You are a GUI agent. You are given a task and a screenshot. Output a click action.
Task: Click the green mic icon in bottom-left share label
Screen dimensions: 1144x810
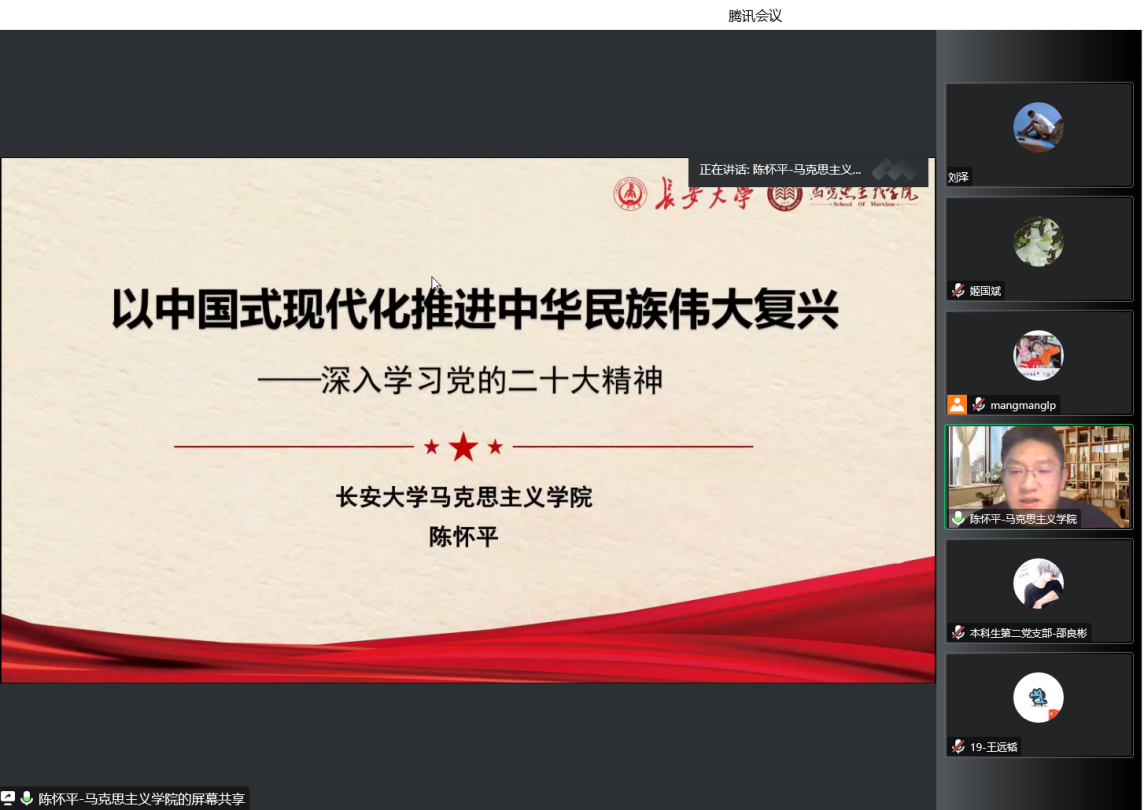(x=27, y=799)
